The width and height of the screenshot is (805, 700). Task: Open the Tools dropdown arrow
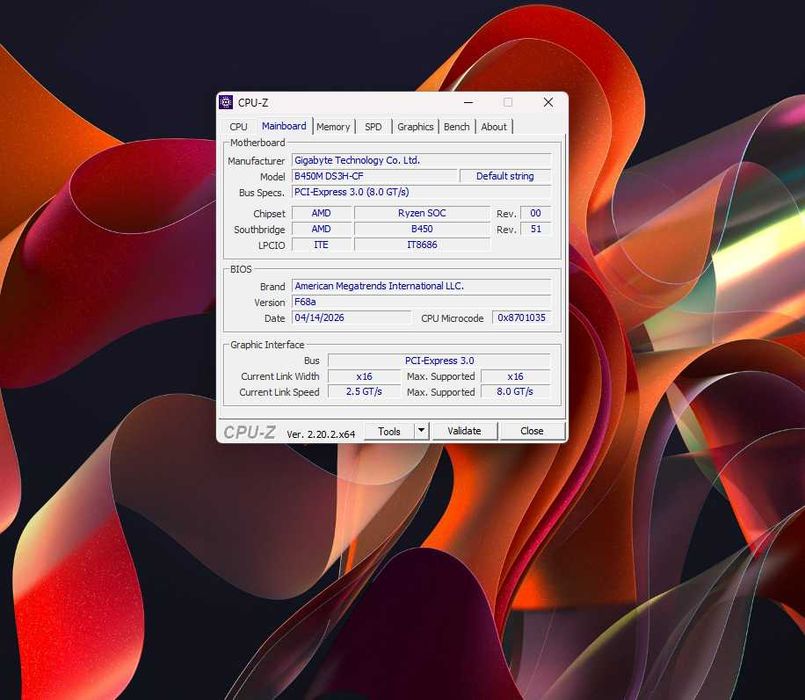click(421, 430)
